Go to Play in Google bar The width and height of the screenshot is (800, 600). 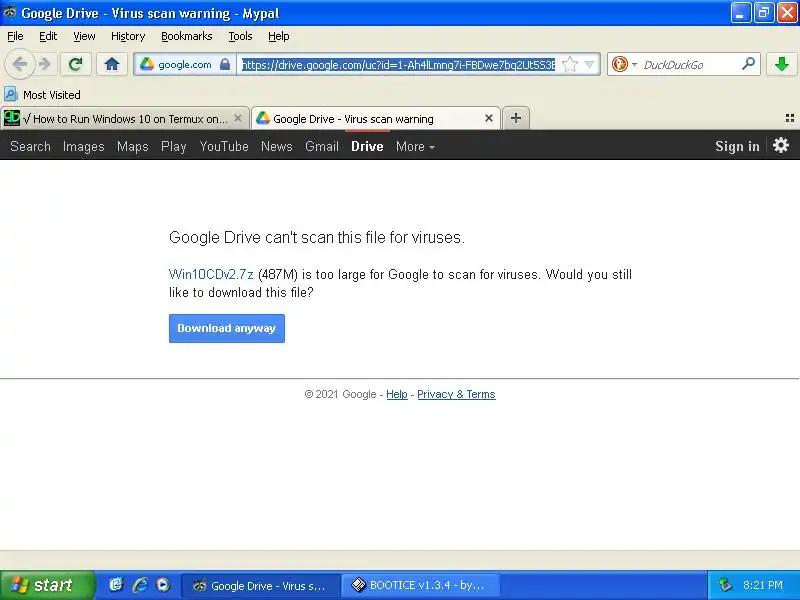click(173, 146)
